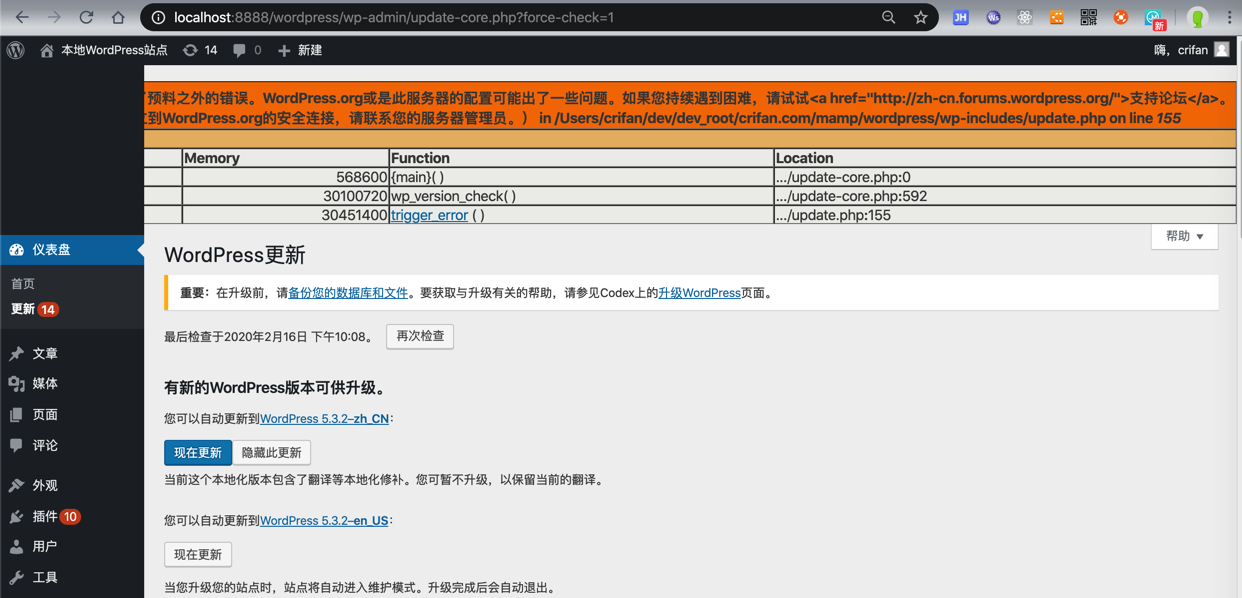Open the browser home page
The height and width of the screenshot is (598, 1242).
coord(118,17)
